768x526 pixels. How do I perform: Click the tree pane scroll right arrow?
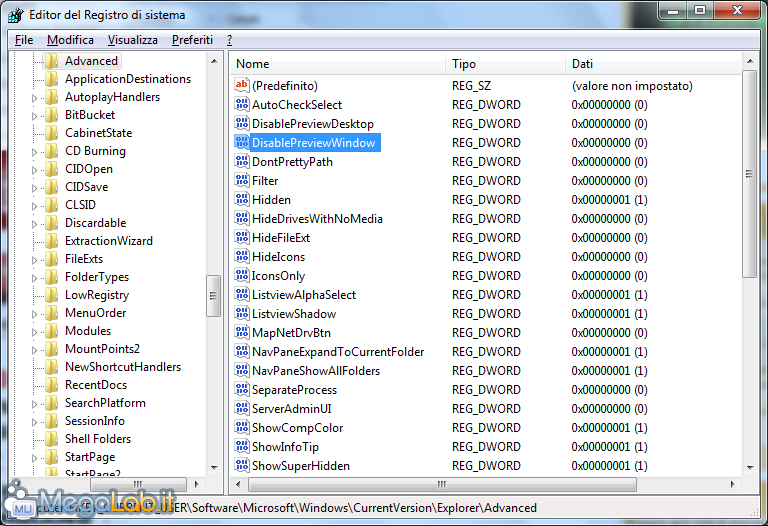point(196,484)
